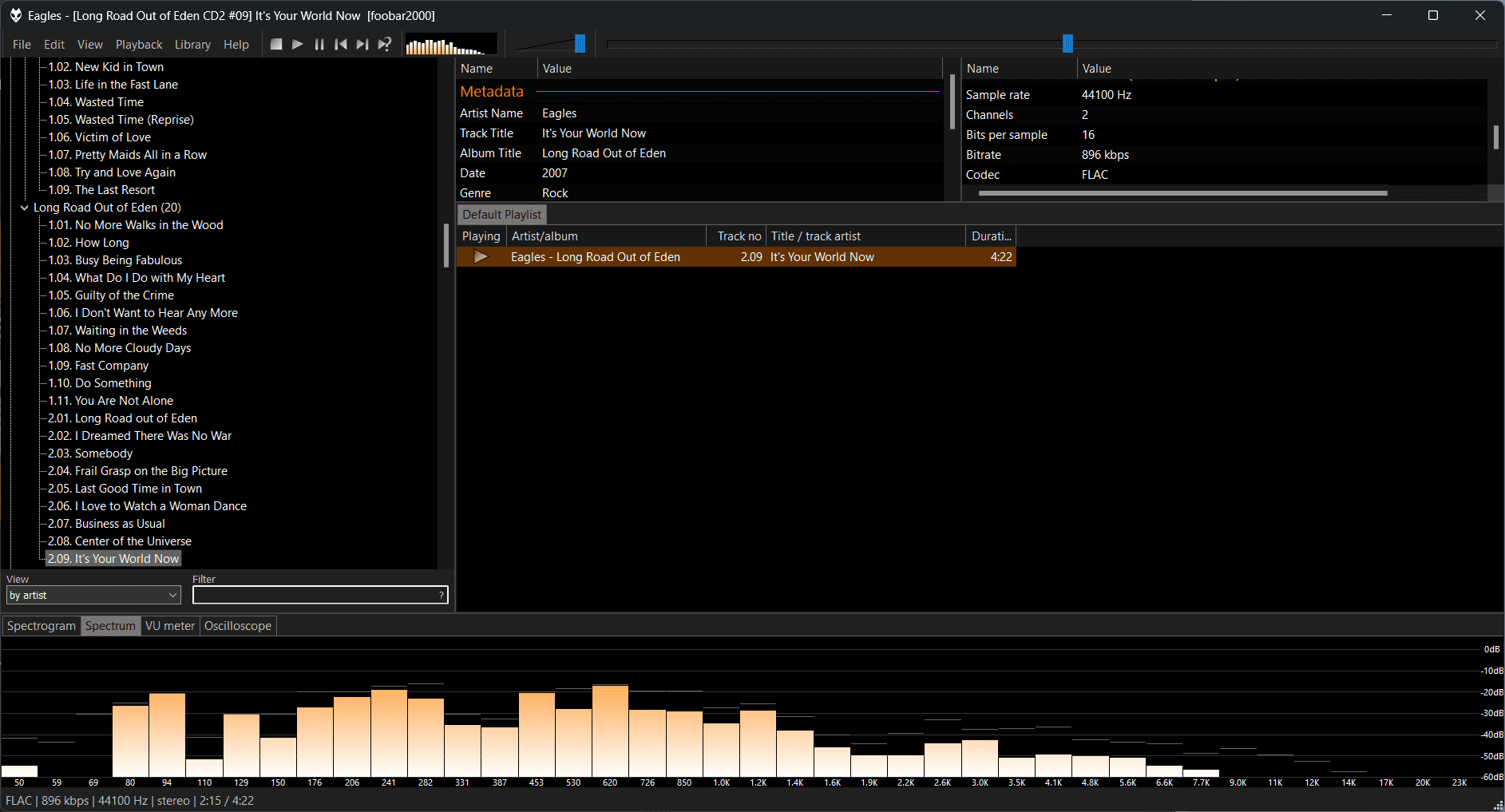
Task: Select '1.02. How Long' in library
Action: tap(89, 243)
